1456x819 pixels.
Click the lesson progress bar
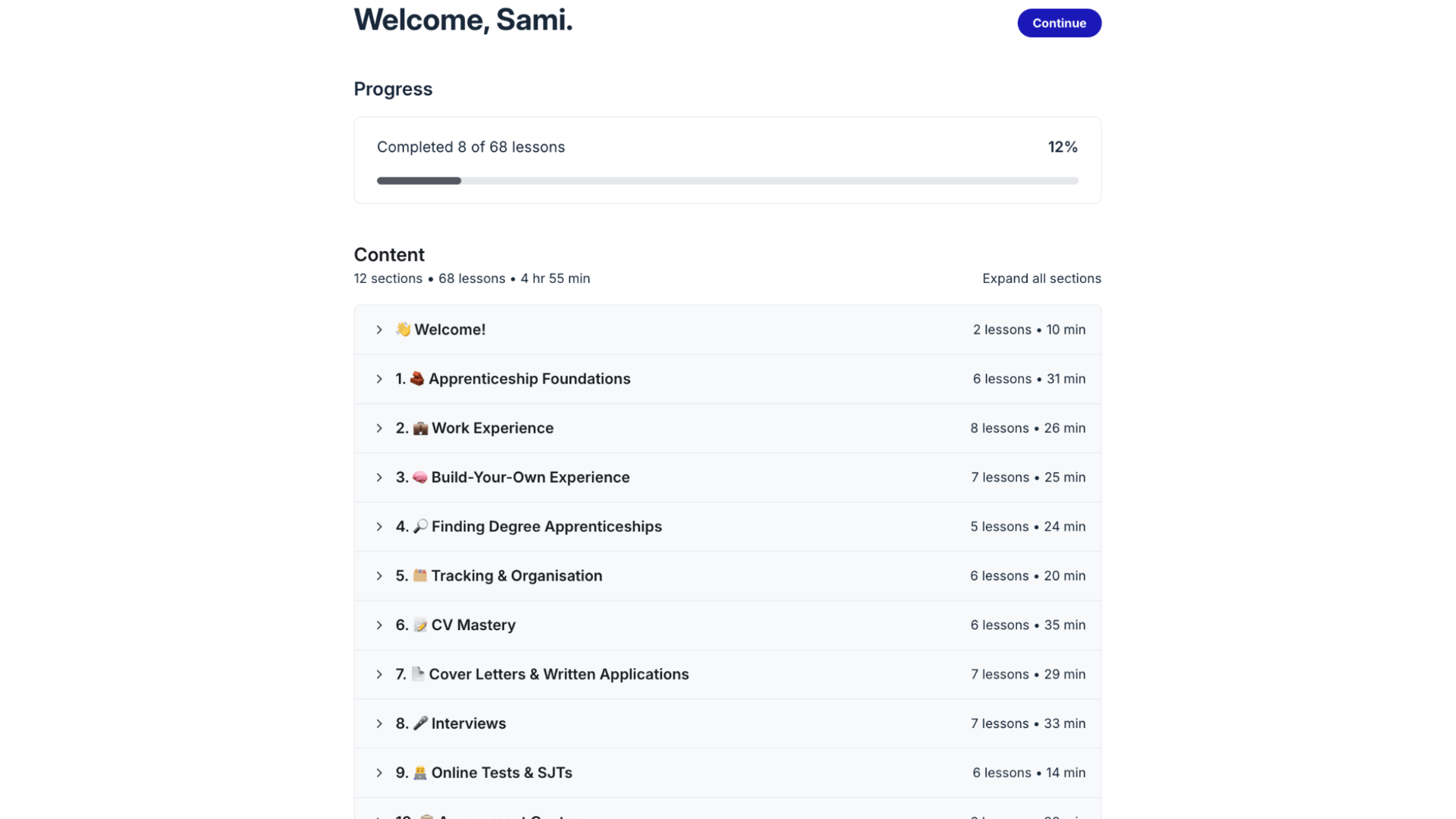pyautogui.click(x=727, y=181)
